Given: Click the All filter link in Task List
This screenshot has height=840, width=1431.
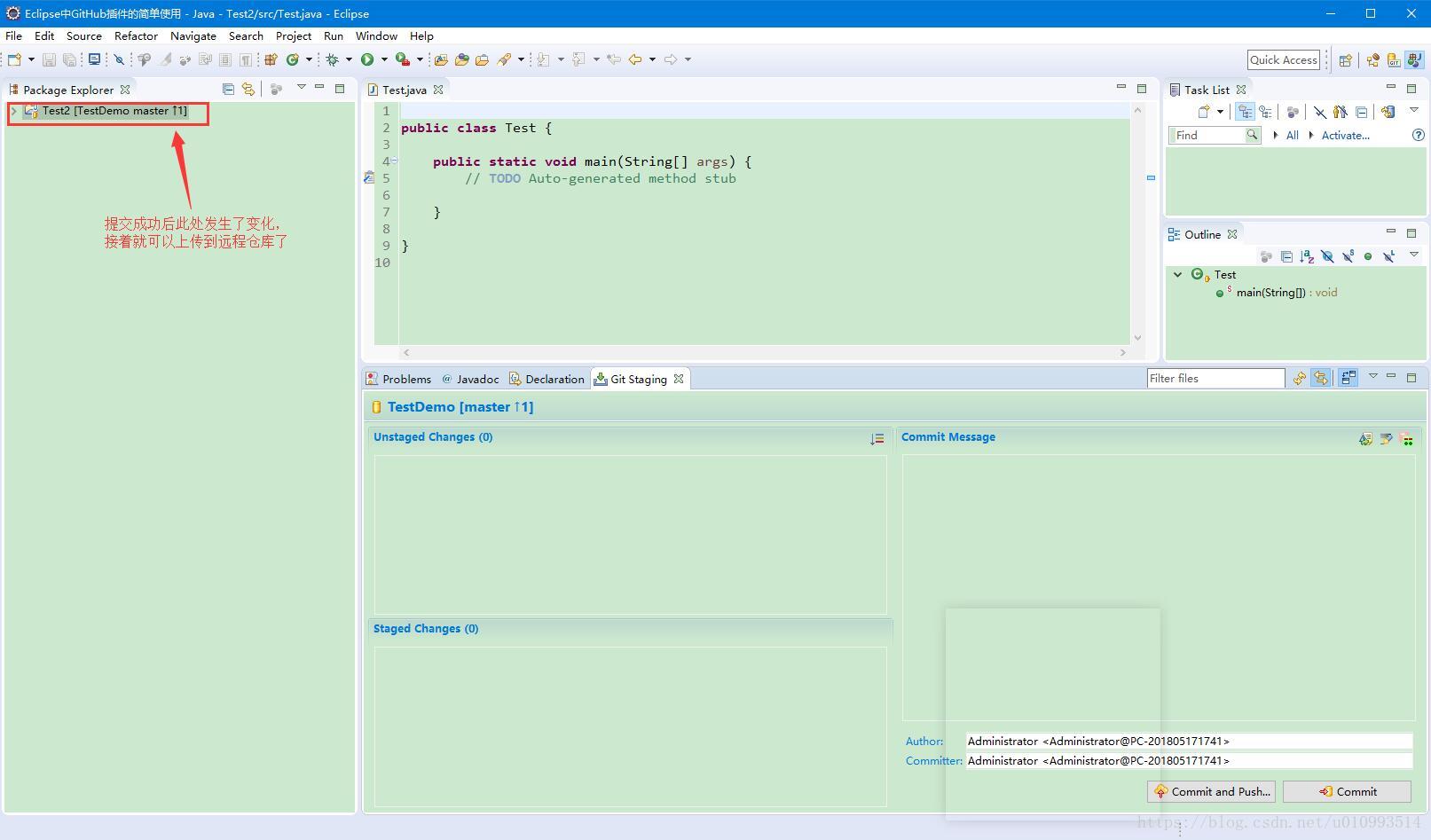Looking at the screenshot, I should pyautogui.click(x=1292, y=136).
